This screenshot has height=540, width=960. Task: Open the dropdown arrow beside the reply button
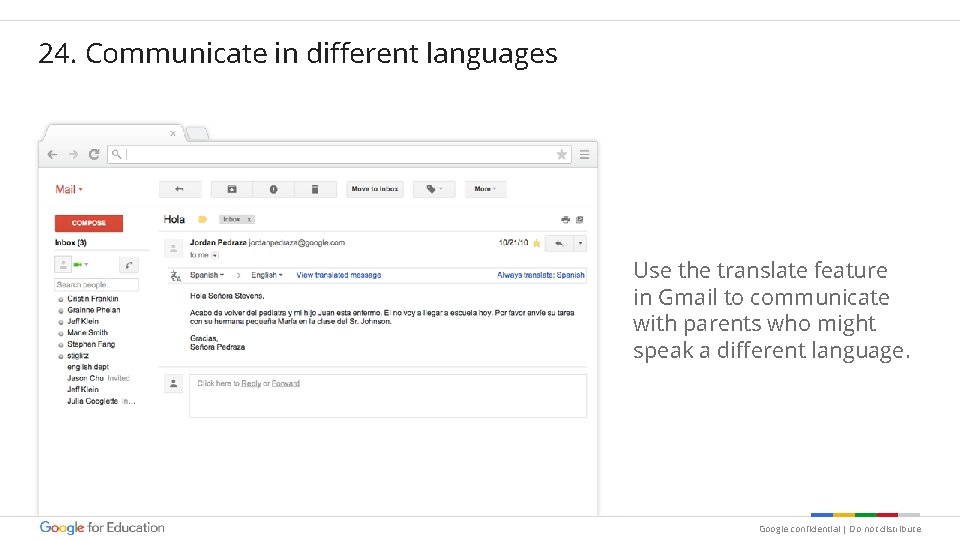point(580,243)
